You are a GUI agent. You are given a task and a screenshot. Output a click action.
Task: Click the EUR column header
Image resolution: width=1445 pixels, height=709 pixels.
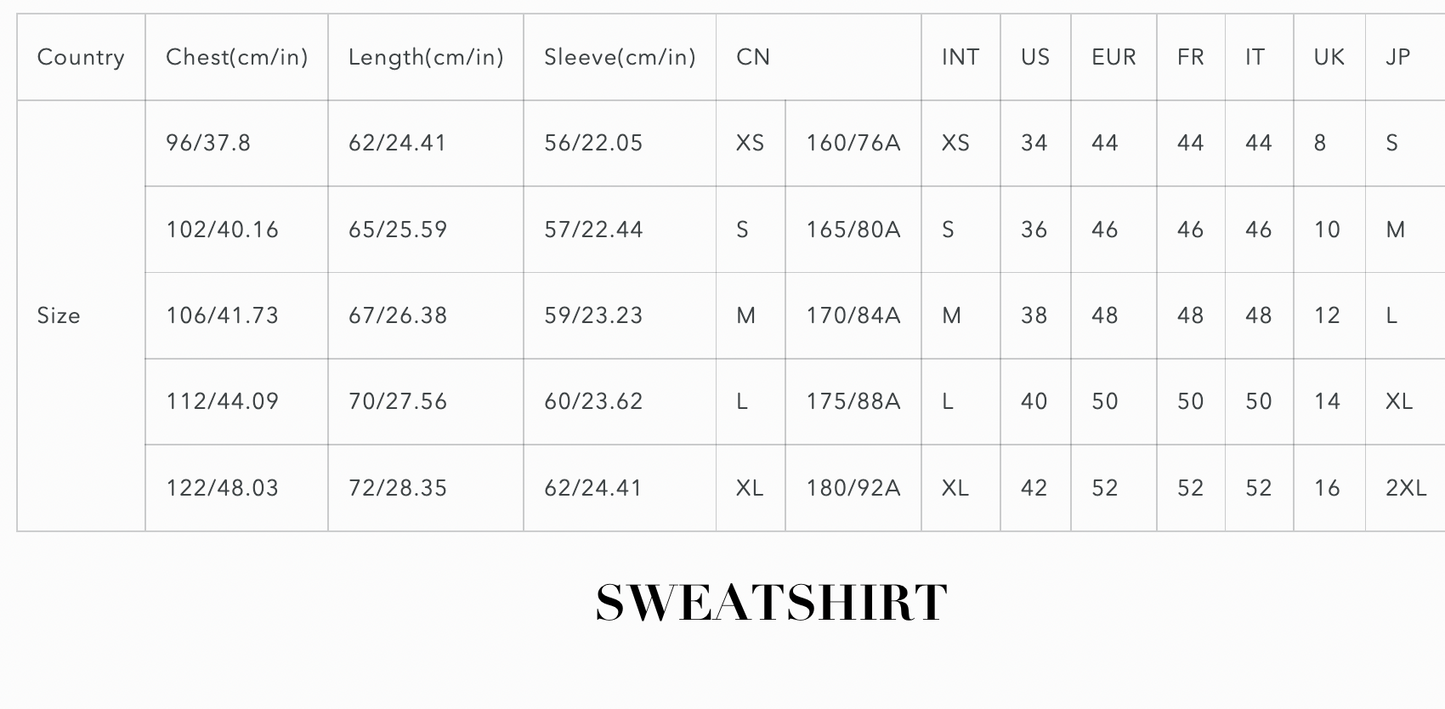point(1114,57)
